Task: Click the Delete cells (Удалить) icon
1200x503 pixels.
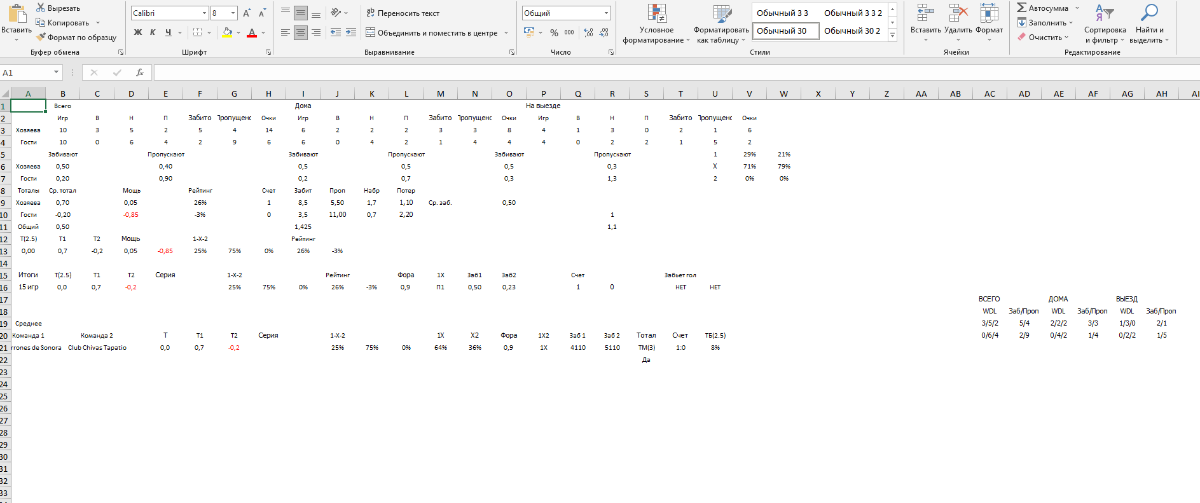Action: pyautogui.click(x=958, y=13)
